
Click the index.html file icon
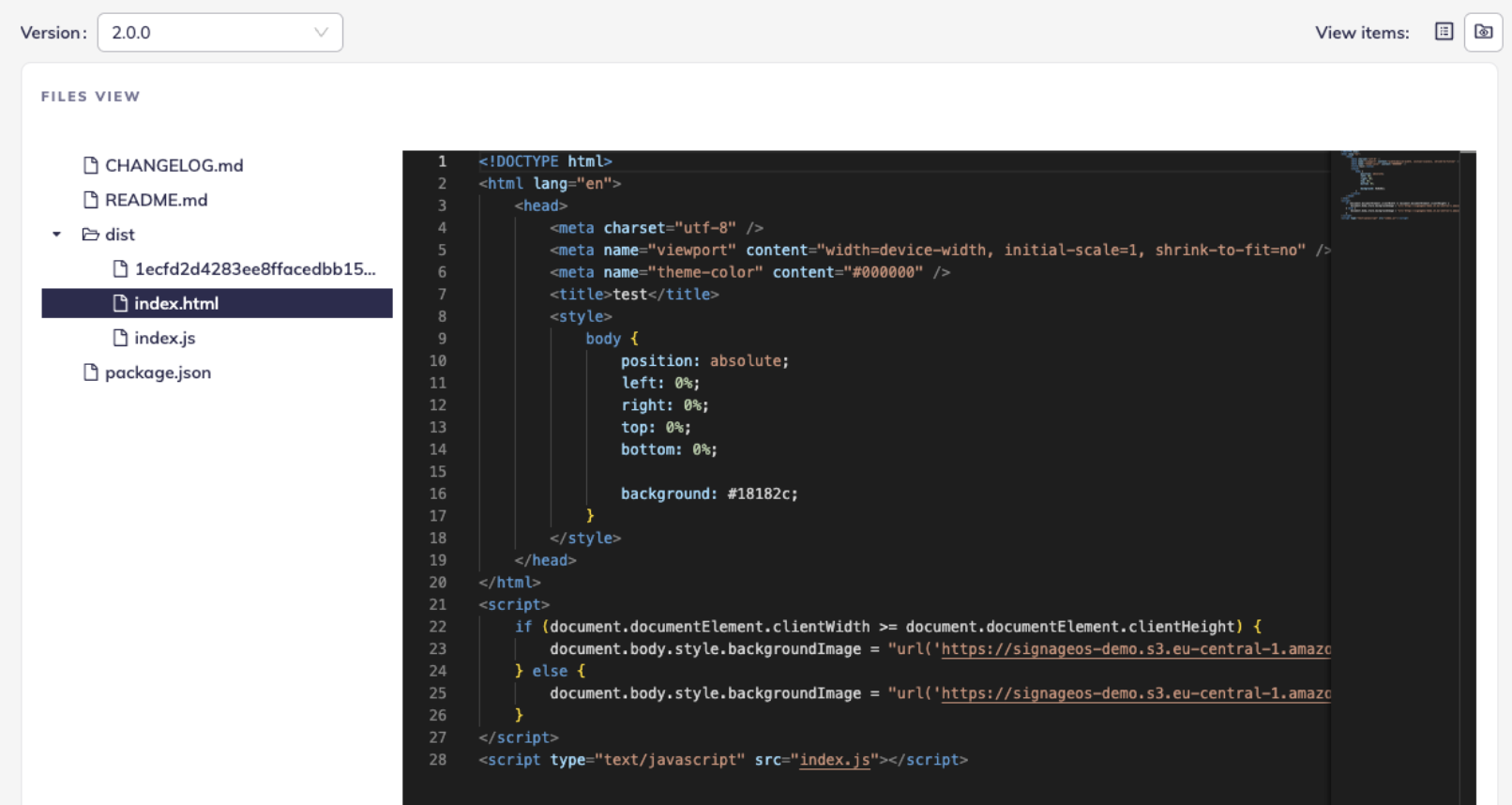[x=120, y=303]
